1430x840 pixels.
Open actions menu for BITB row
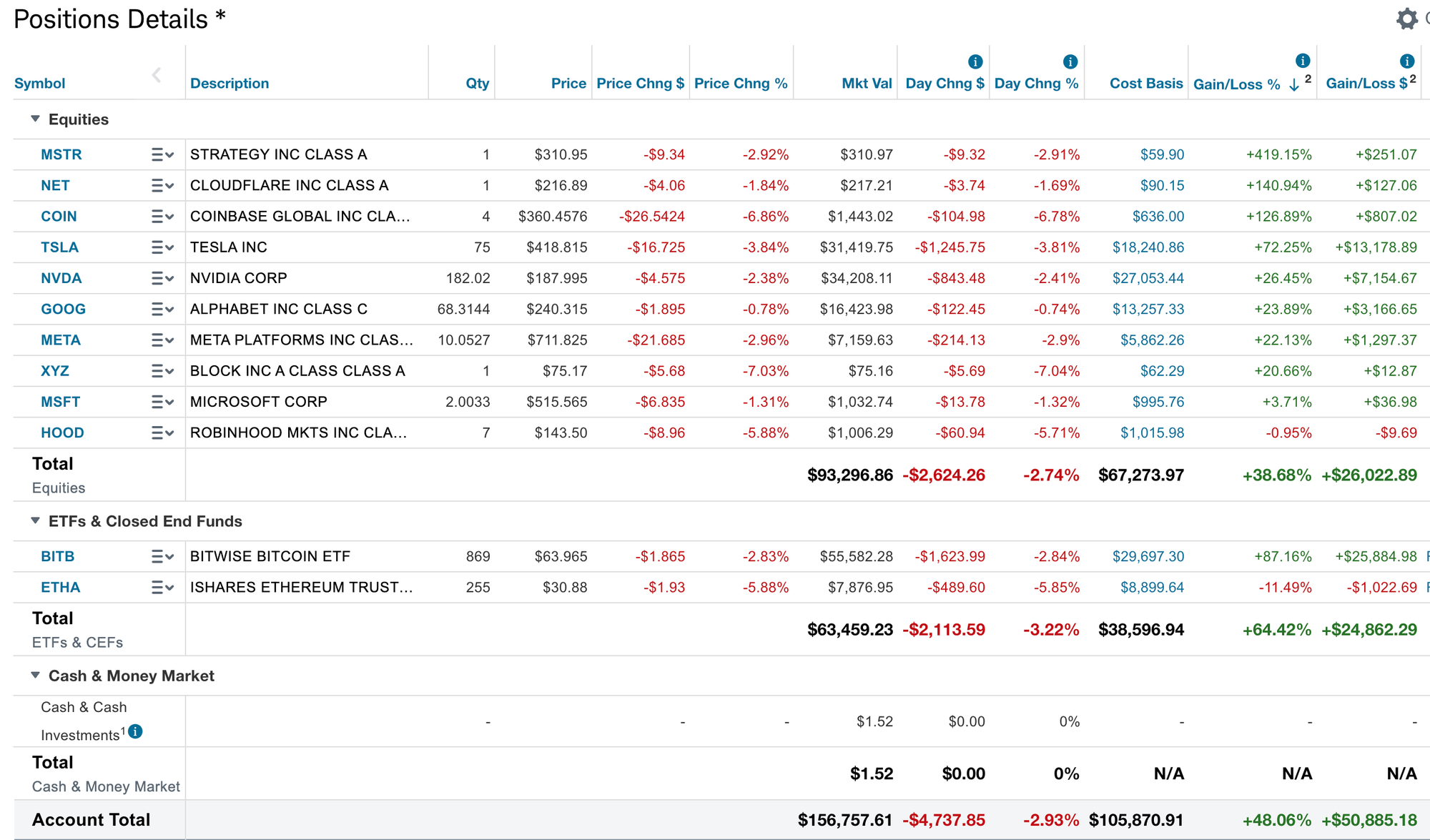[162, 556]
